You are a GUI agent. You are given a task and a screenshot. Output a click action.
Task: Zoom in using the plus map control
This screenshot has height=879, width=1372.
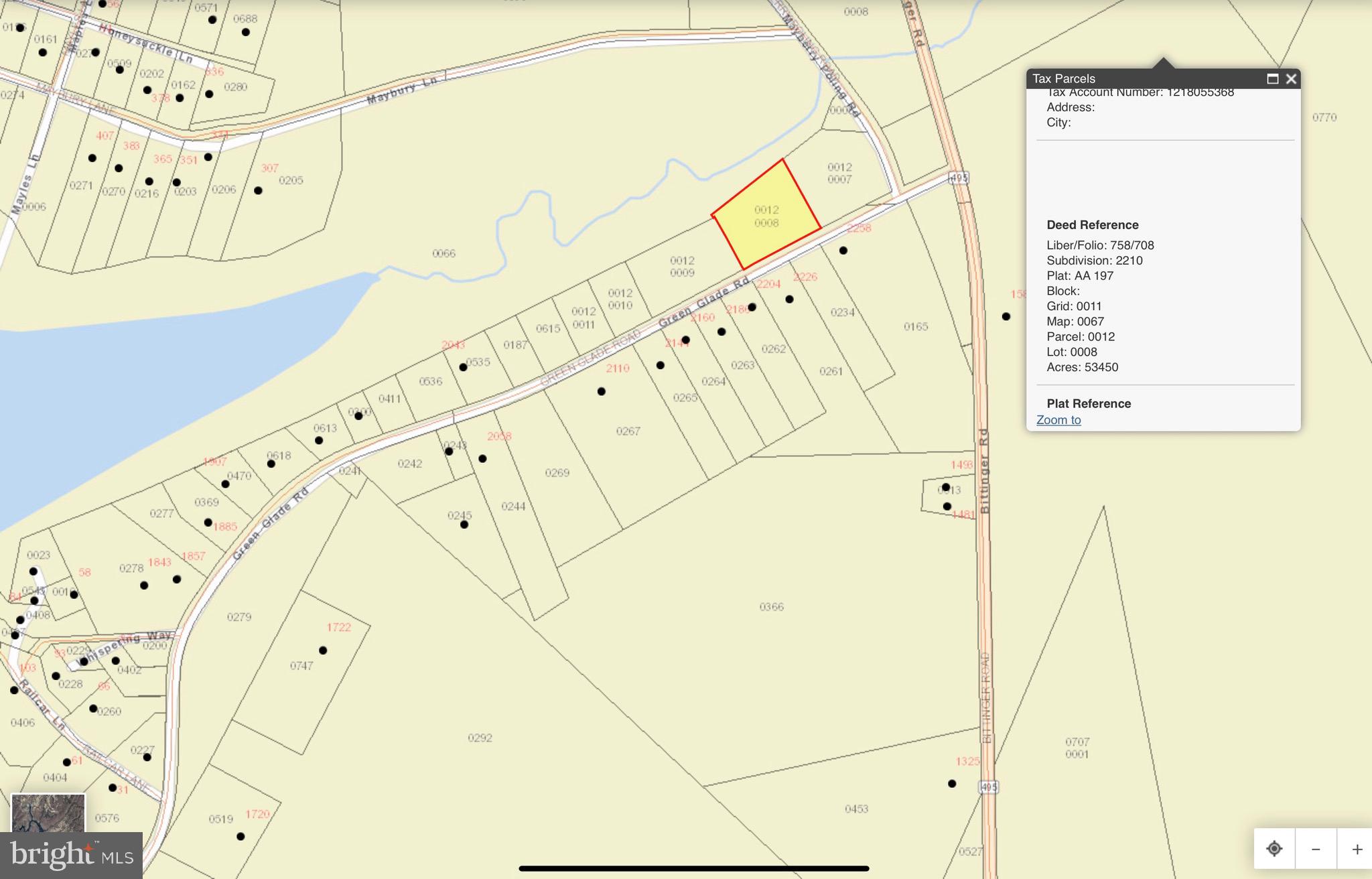(x=1357, y=850)
